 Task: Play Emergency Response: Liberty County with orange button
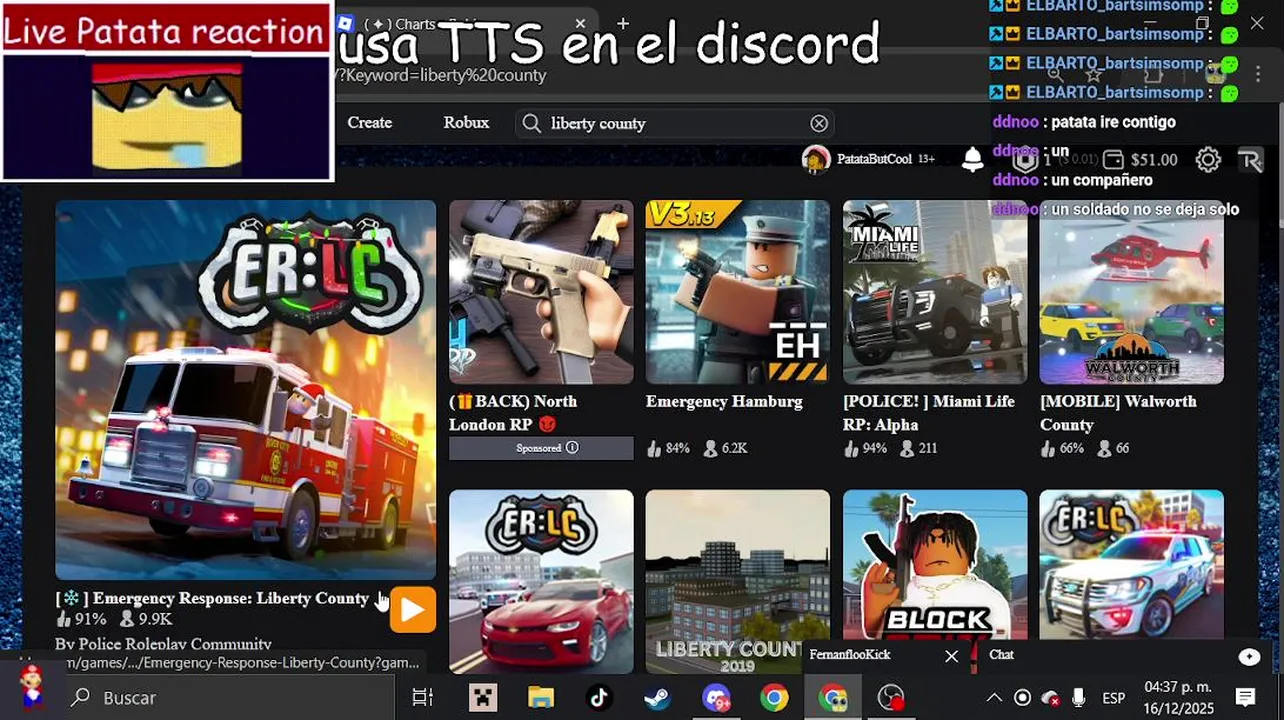point(413,609)
